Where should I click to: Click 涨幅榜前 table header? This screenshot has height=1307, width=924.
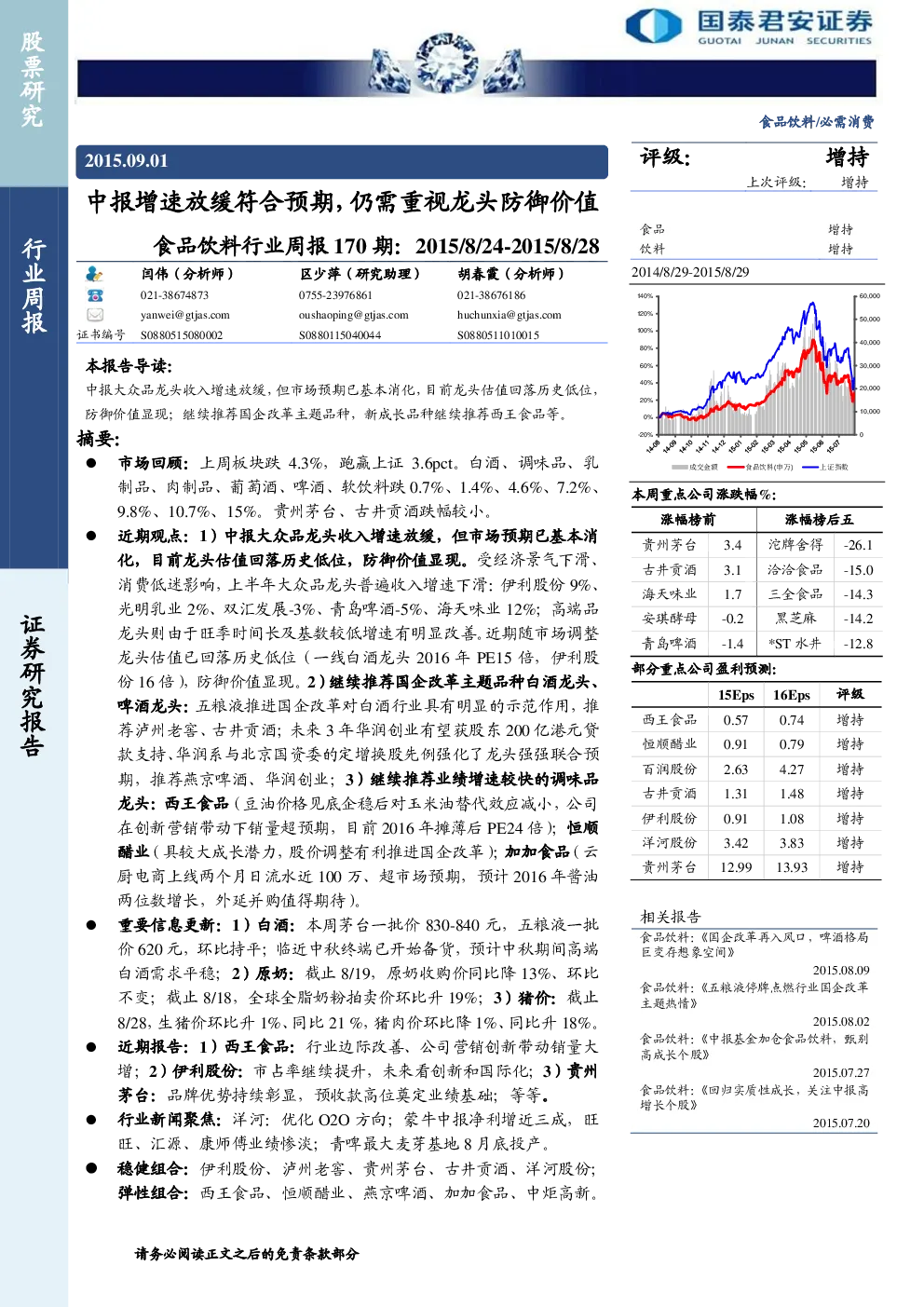[687, 520]
